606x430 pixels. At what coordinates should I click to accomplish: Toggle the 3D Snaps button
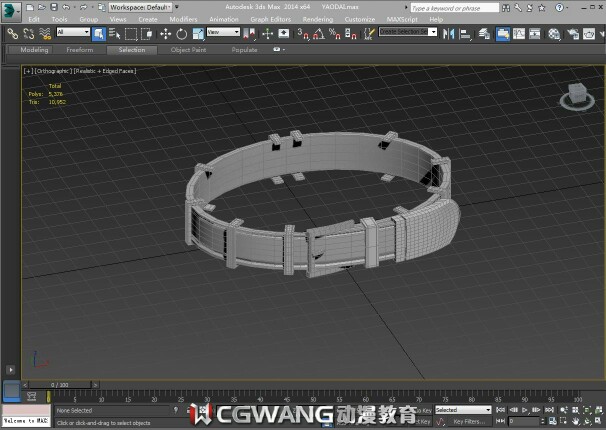(x=303, y=34)
